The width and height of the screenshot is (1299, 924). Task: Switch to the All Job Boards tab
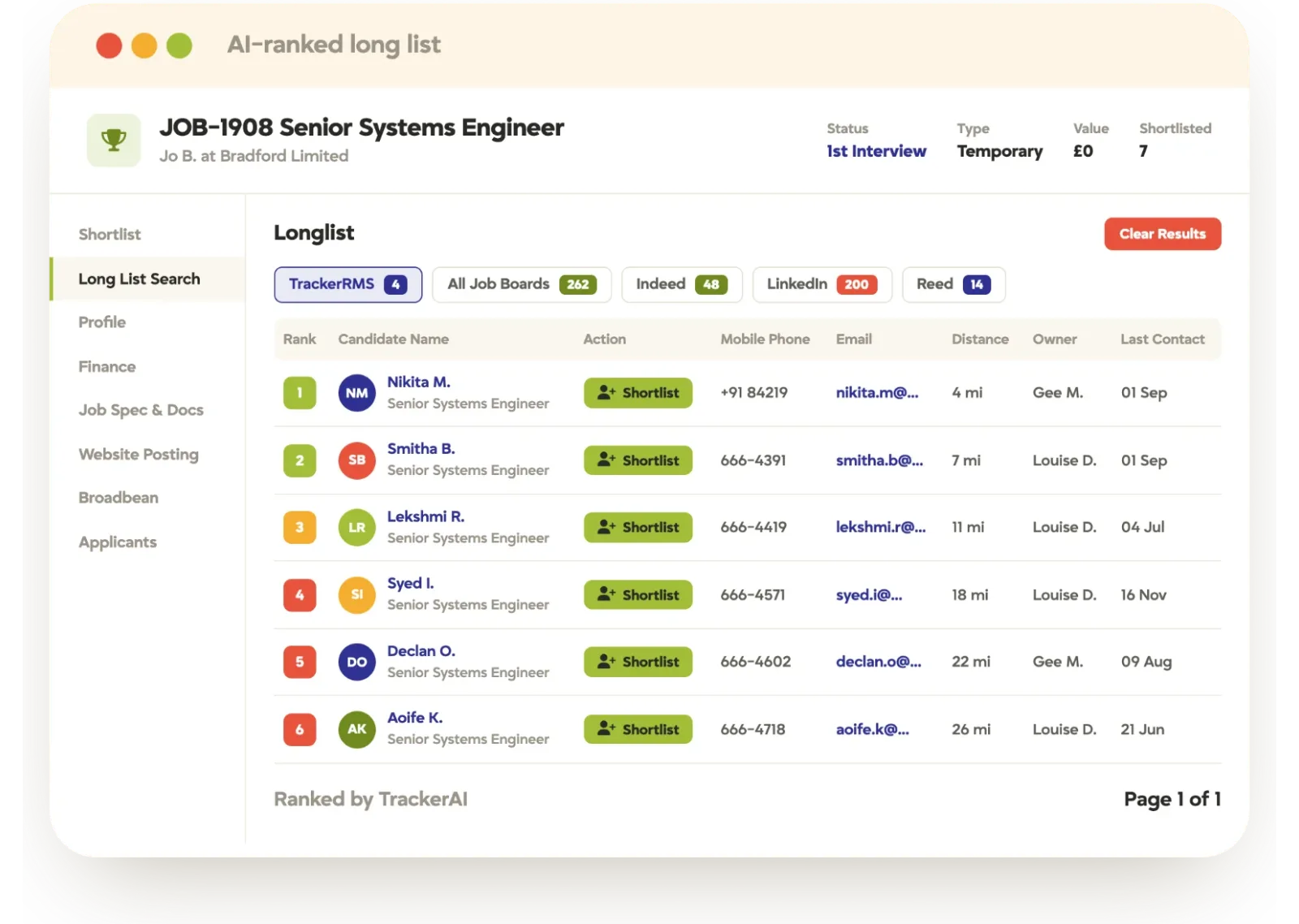click(x=521, y=284)
